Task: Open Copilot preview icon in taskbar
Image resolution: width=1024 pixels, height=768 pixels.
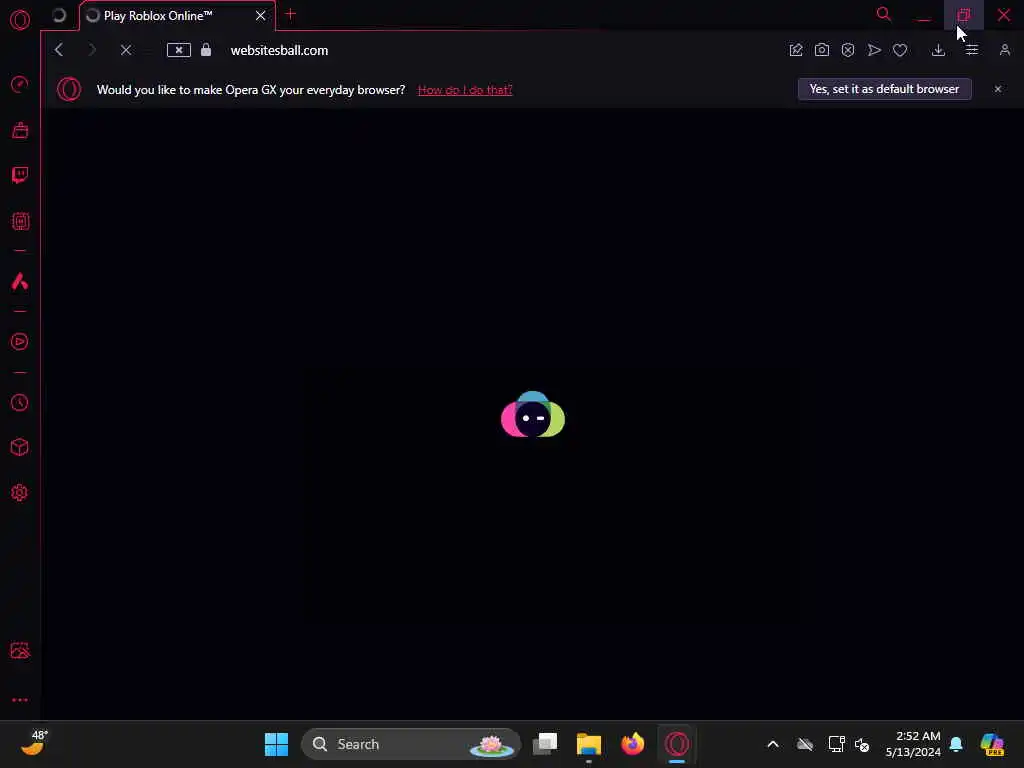Action: click(992, 744)
